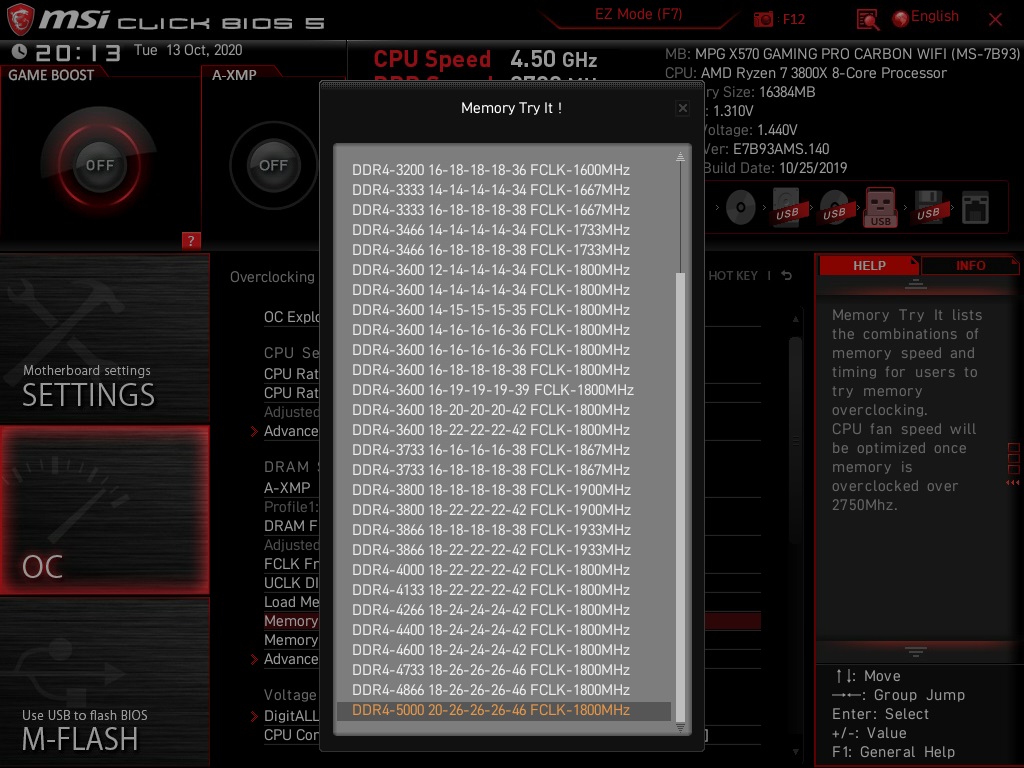Select the USB flash drive boot device icon

pos(880,205)
